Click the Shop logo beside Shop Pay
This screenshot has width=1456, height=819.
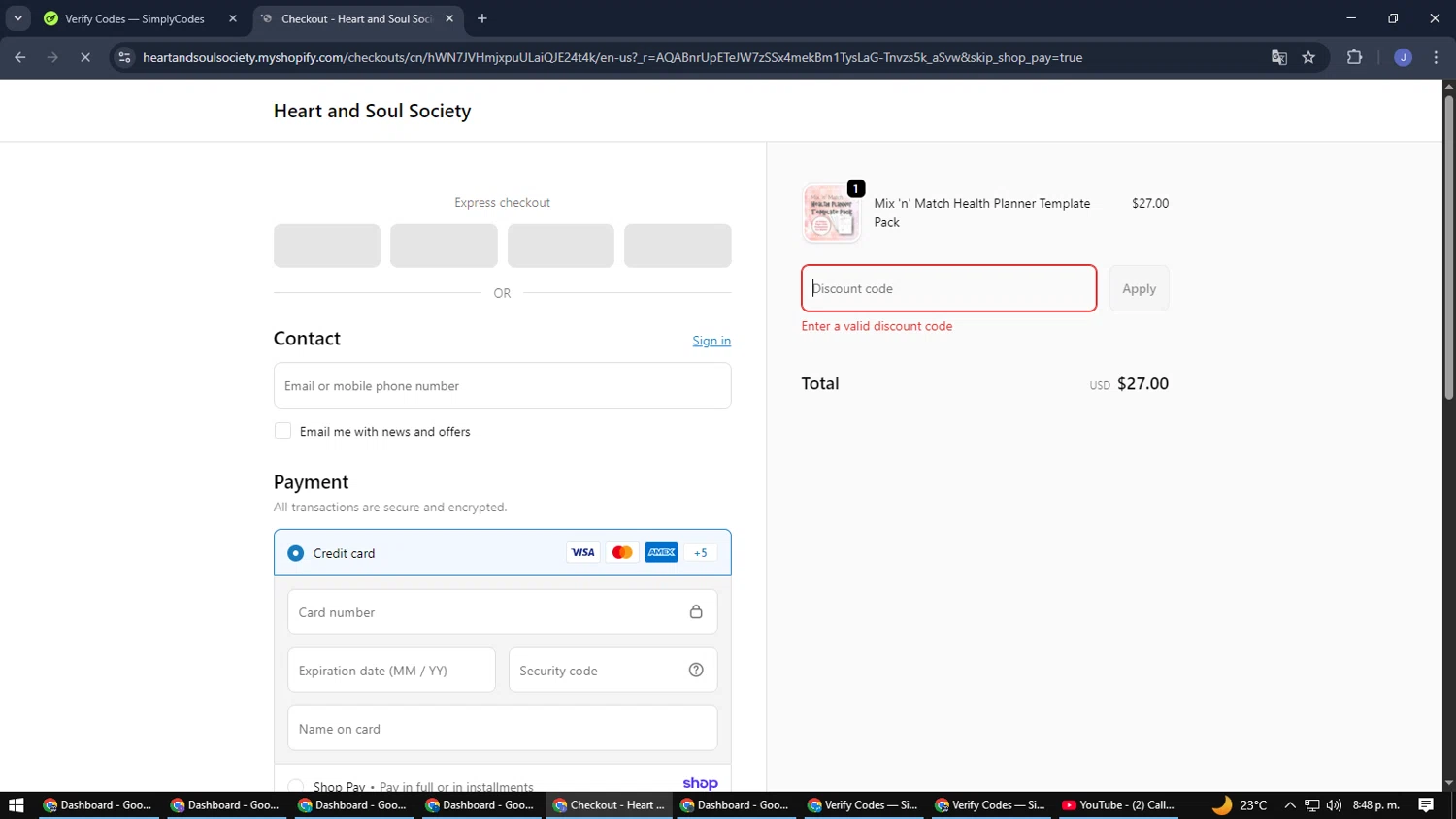click(700, 783)
